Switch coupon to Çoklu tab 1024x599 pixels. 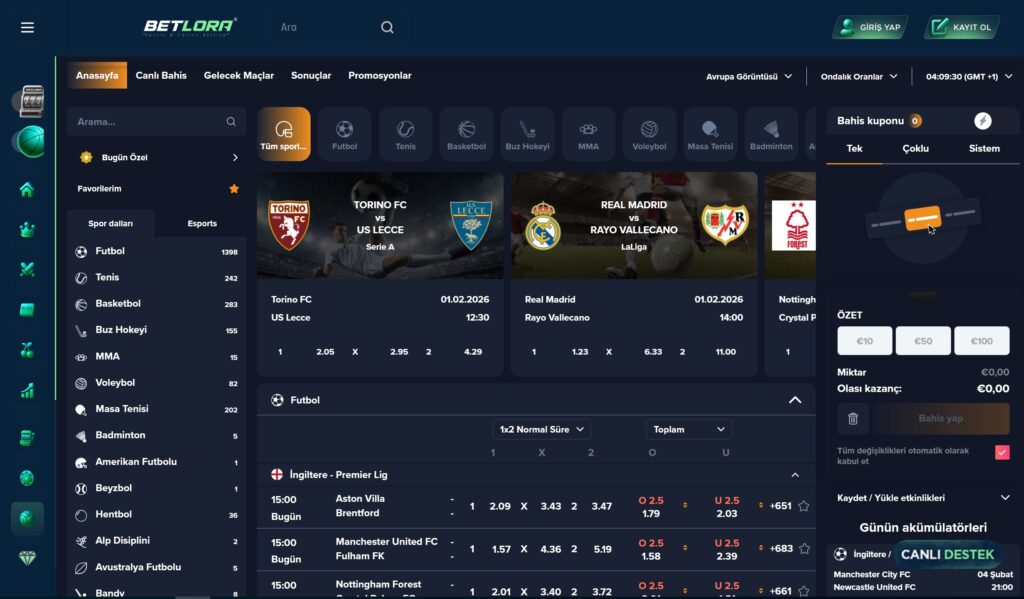916,148
